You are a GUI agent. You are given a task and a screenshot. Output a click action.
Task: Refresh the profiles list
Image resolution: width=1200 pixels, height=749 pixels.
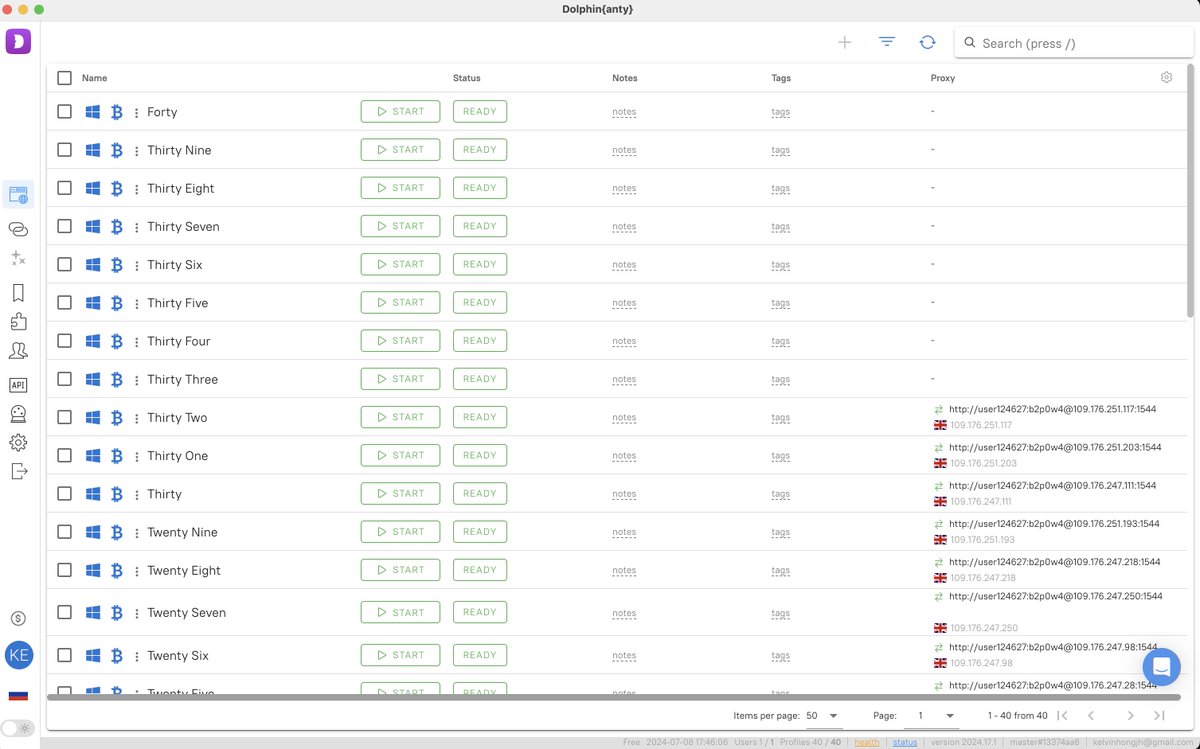point(927,42)
